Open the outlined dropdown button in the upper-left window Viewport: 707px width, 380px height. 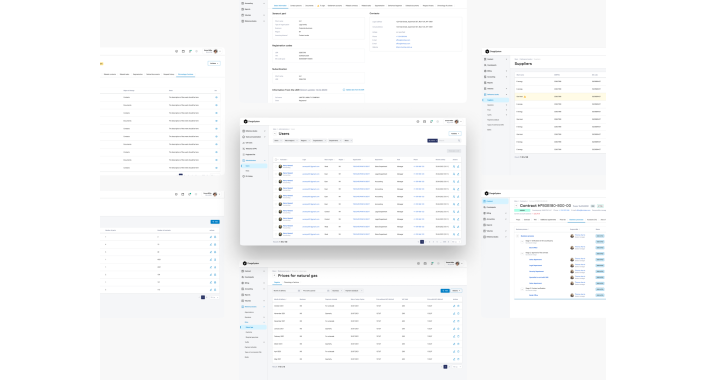(x=214, y=63)
